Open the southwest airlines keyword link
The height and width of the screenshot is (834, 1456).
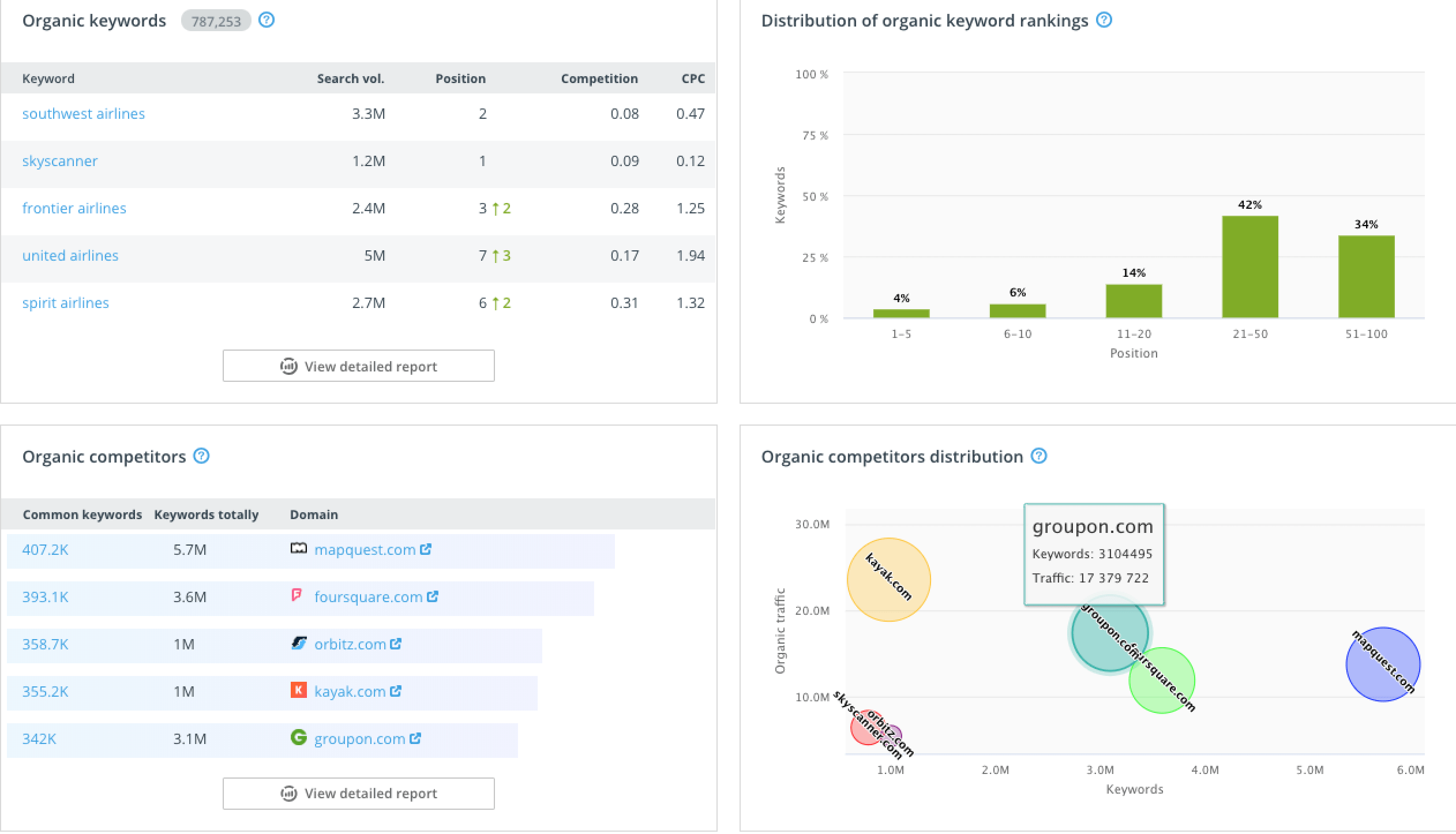[84, 114]
